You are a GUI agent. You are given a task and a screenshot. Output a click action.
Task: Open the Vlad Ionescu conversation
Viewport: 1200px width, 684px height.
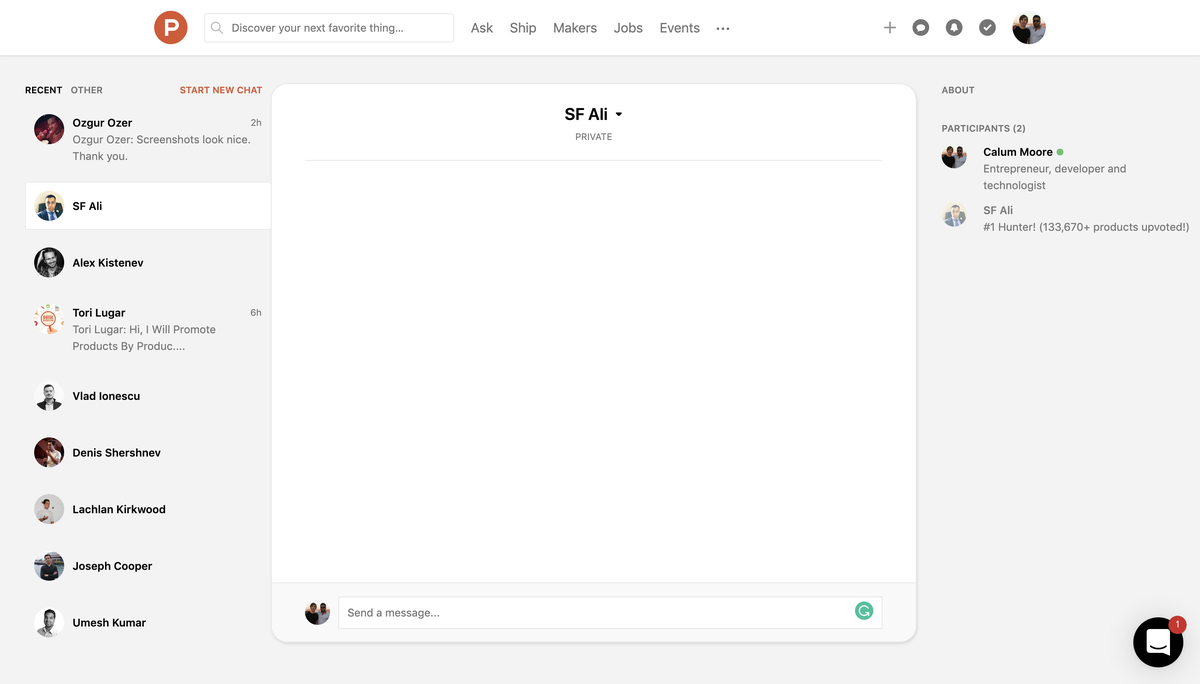(148, 396)
